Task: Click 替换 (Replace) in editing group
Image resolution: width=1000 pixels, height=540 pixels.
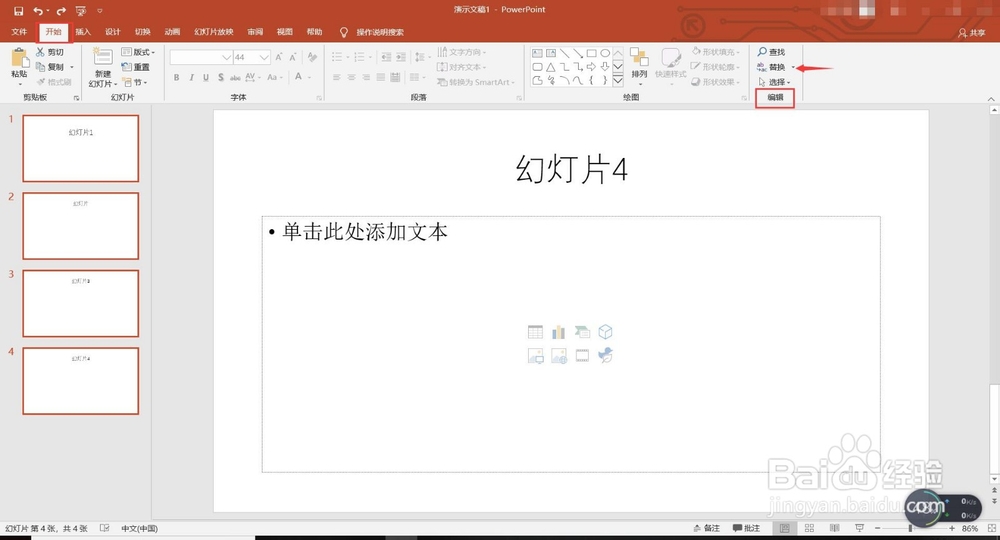Action: (772, 67)
